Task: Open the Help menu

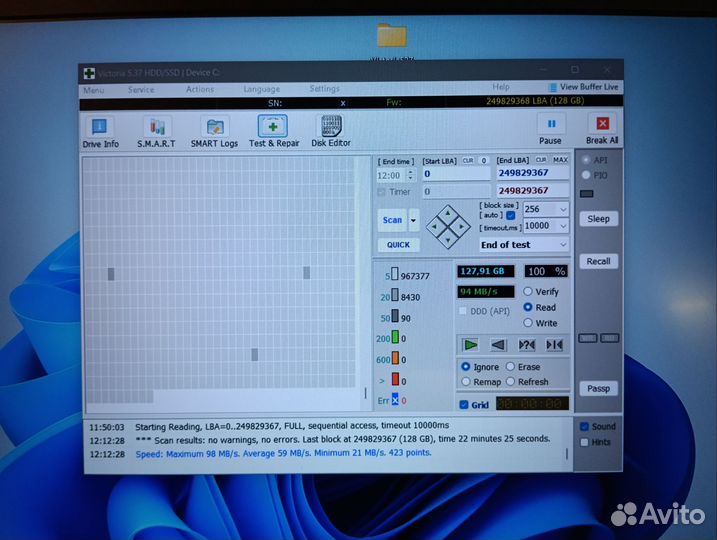Action: (x=501, y=87)
